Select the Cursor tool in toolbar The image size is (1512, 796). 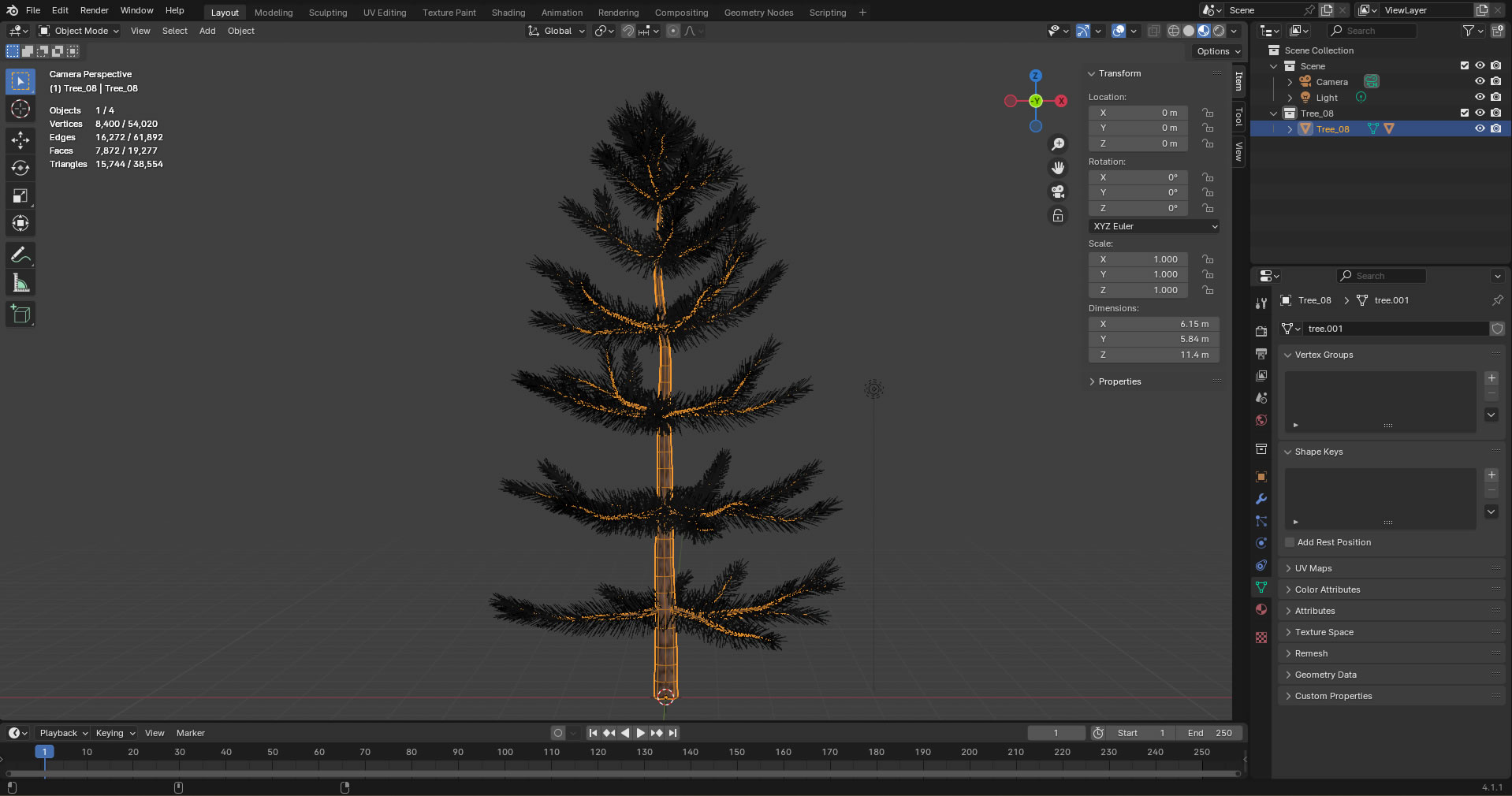click(20, 109)
